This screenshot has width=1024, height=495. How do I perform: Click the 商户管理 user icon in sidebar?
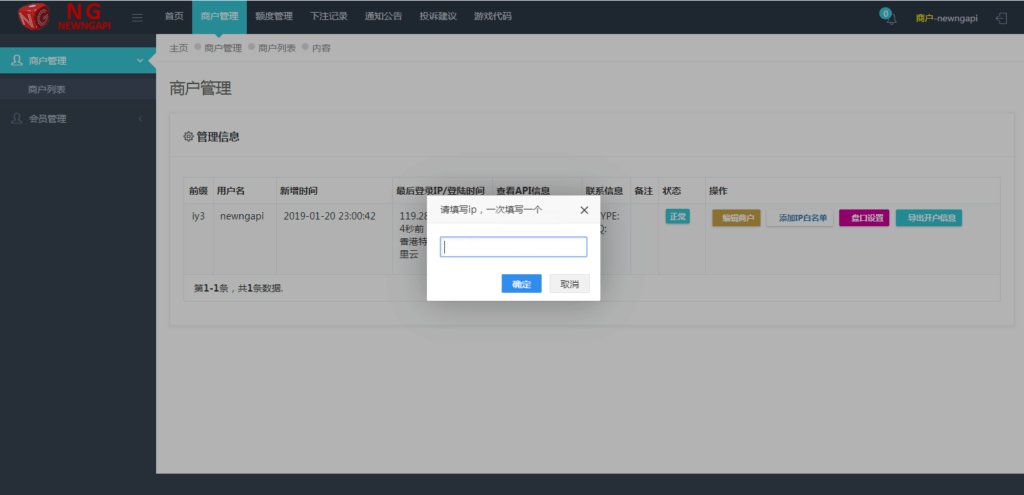pyautogui.click(x=17, y=61)
